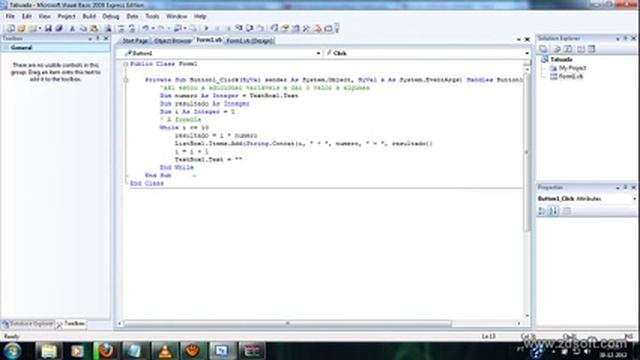The width and height of the screenshot is (640, 360).
Task: Click the Step Into debug icon
Action: [x=238, y=28]
